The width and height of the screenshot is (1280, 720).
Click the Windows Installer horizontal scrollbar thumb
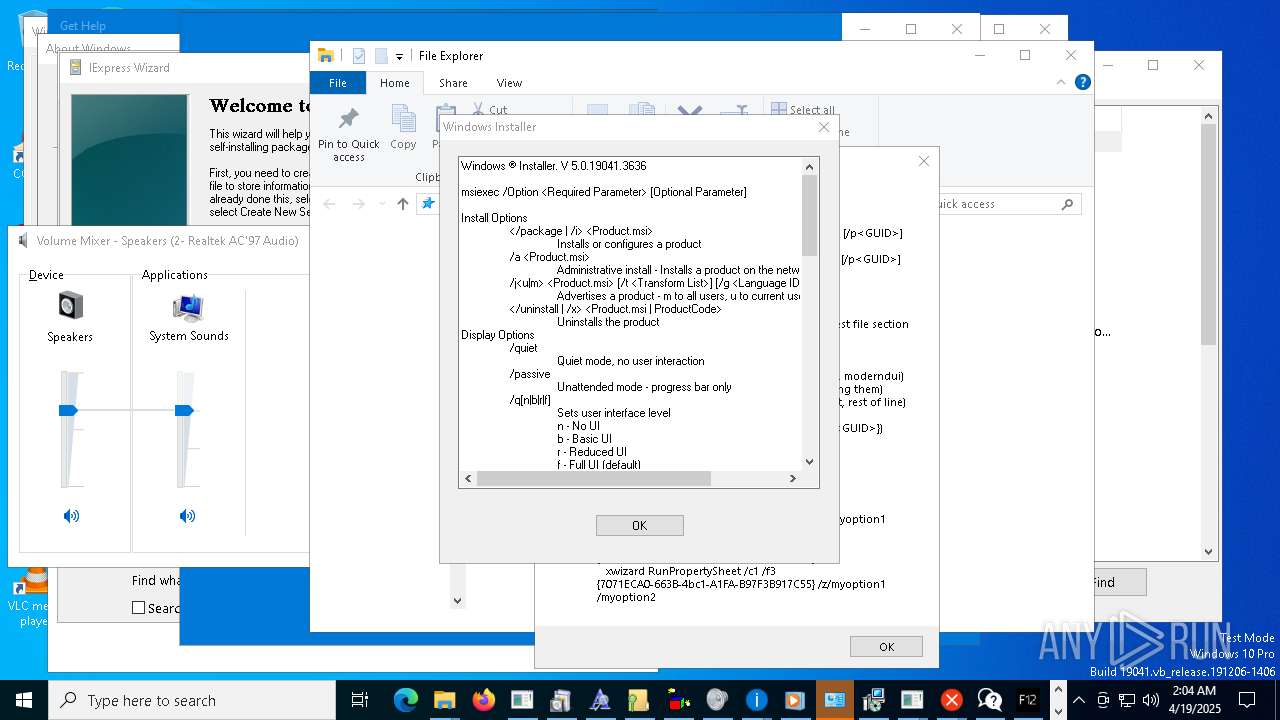tap(594, 479)
